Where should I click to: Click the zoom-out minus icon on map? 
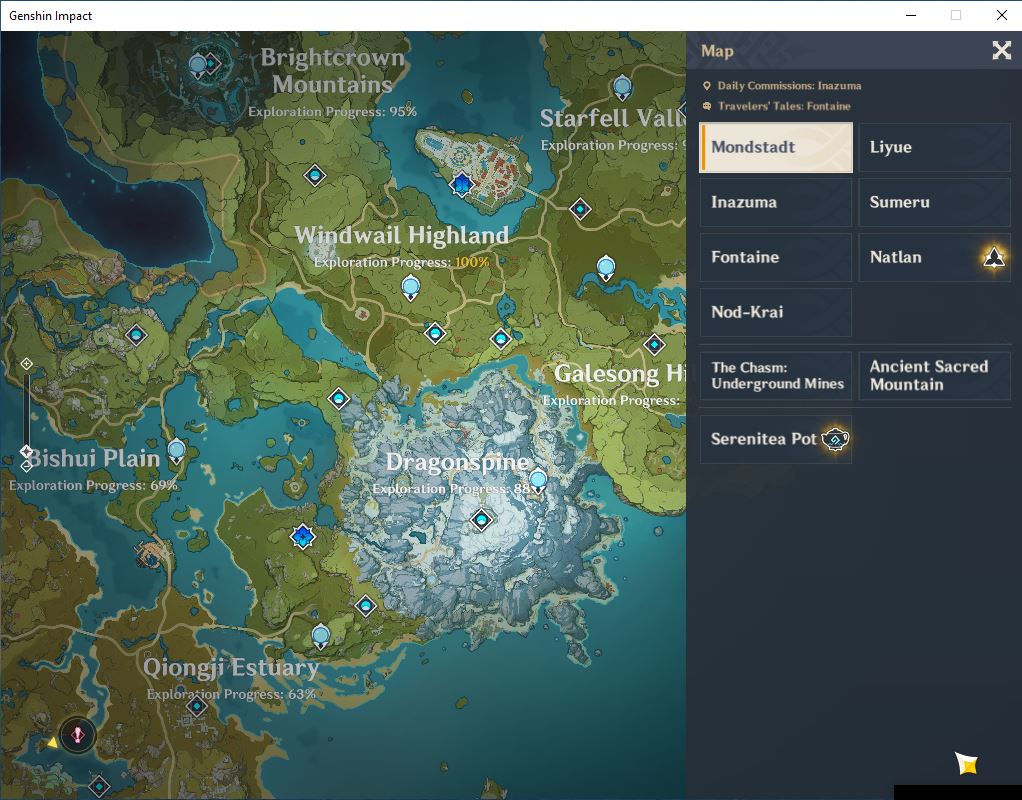click(27, 466)
